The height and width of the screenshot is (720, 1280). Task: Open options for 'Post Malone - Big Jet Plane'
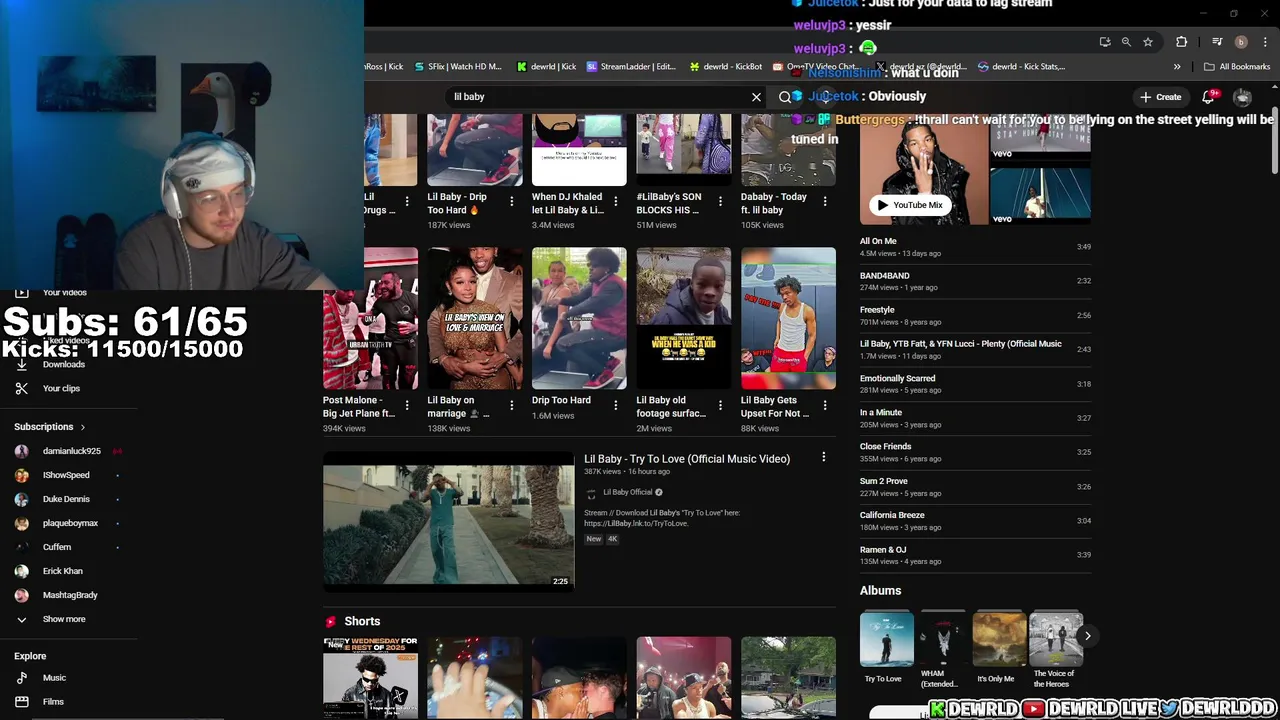[x=407, y=405]
